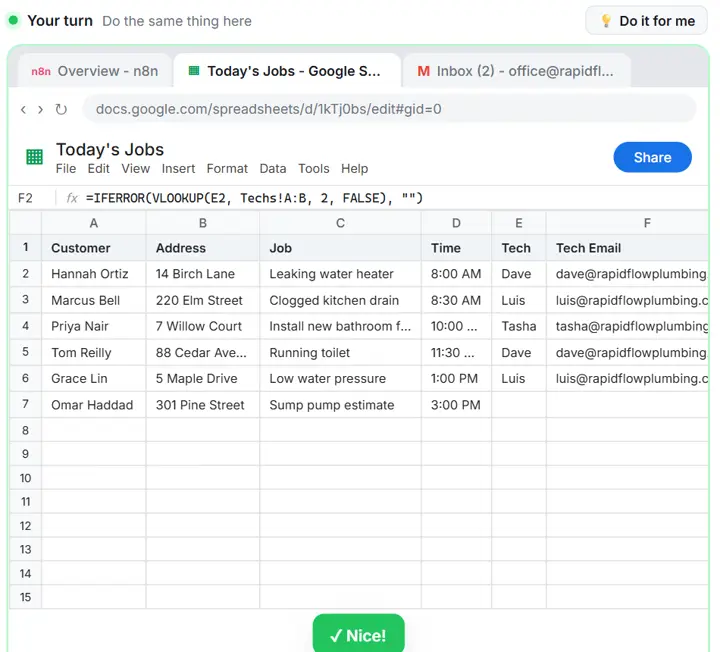Click the browser forward arrow
This screenshot has height=652, width=720.
click(40, 109)
